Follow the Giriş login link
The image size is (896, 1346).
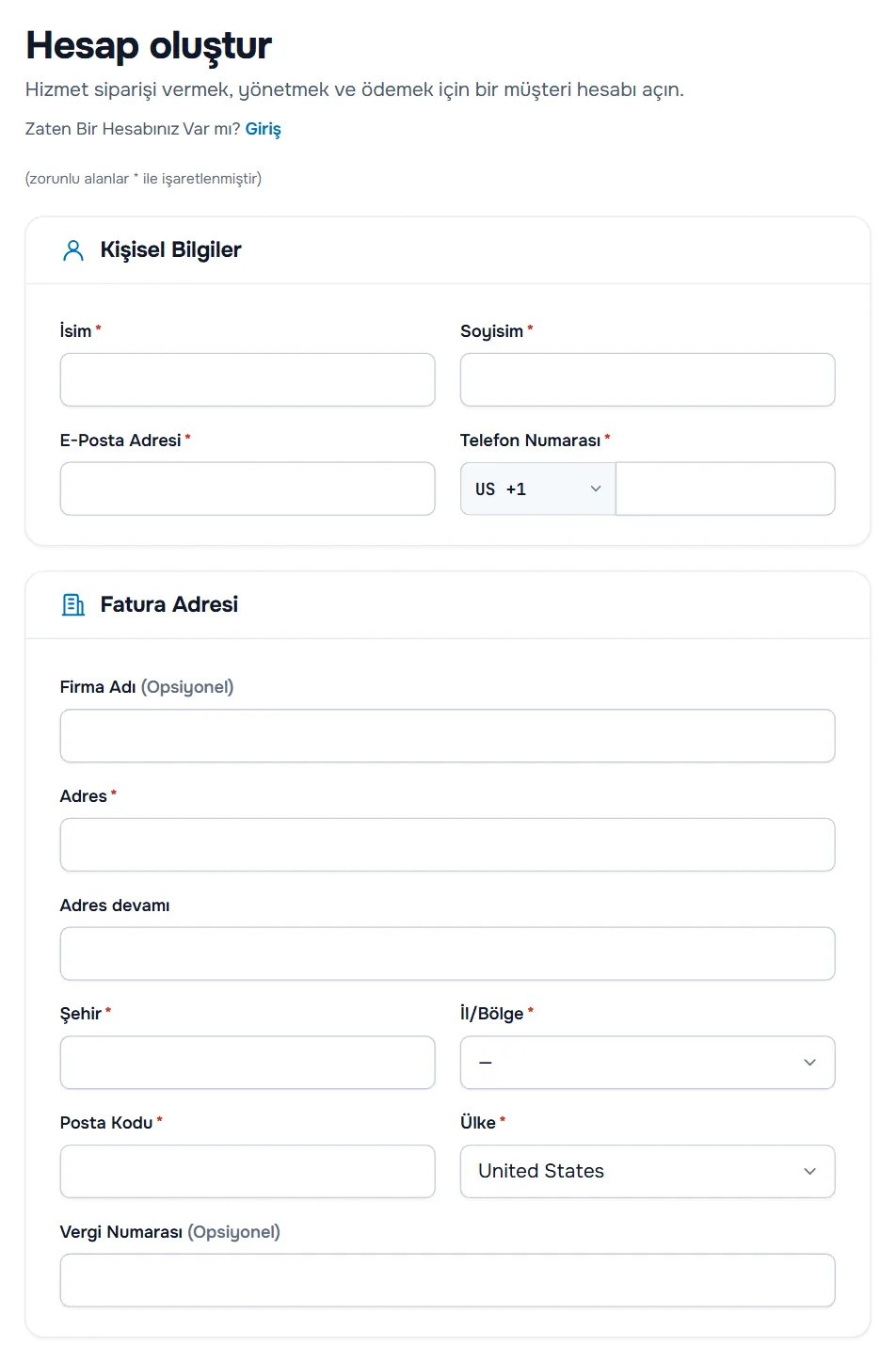264,129
